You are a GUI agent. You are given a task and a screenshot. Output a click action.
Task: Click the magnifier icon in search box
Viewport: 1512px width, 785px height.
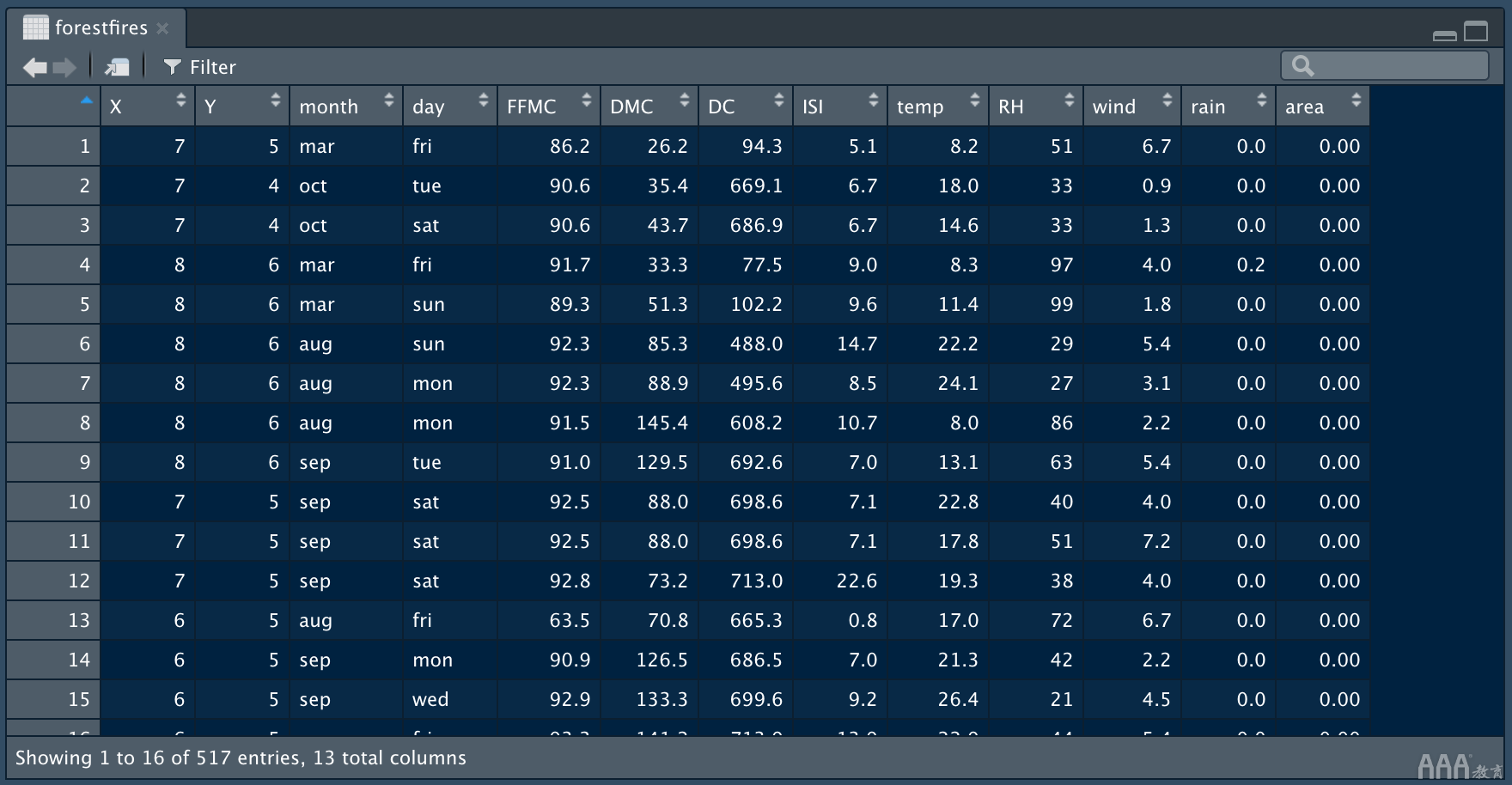(x=1302, y=65)
